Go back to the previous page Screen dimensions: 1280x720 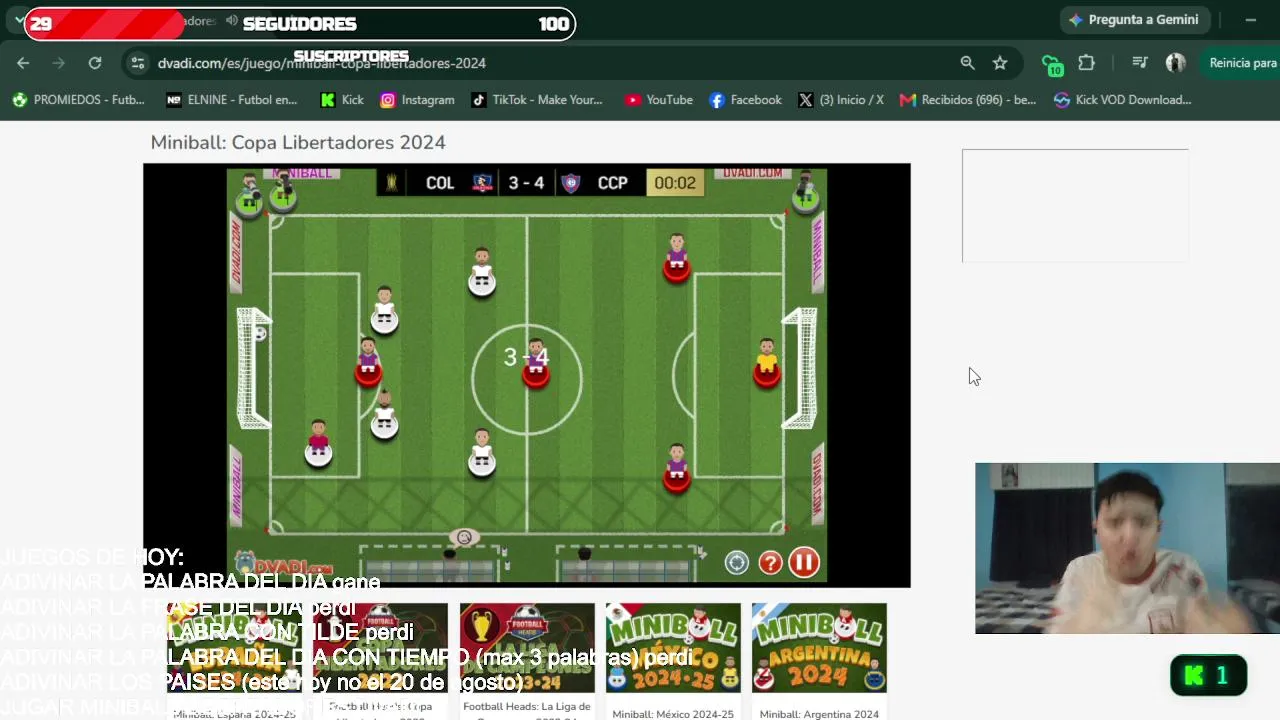coord(23,63)
